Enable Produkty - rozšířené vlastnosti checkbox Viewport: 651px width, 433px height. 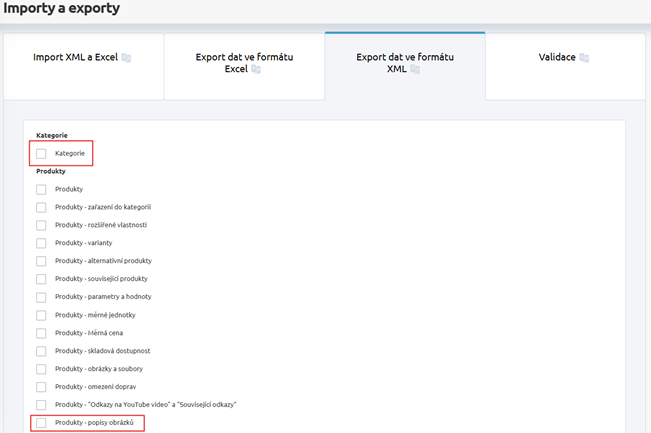click(41, 225)
